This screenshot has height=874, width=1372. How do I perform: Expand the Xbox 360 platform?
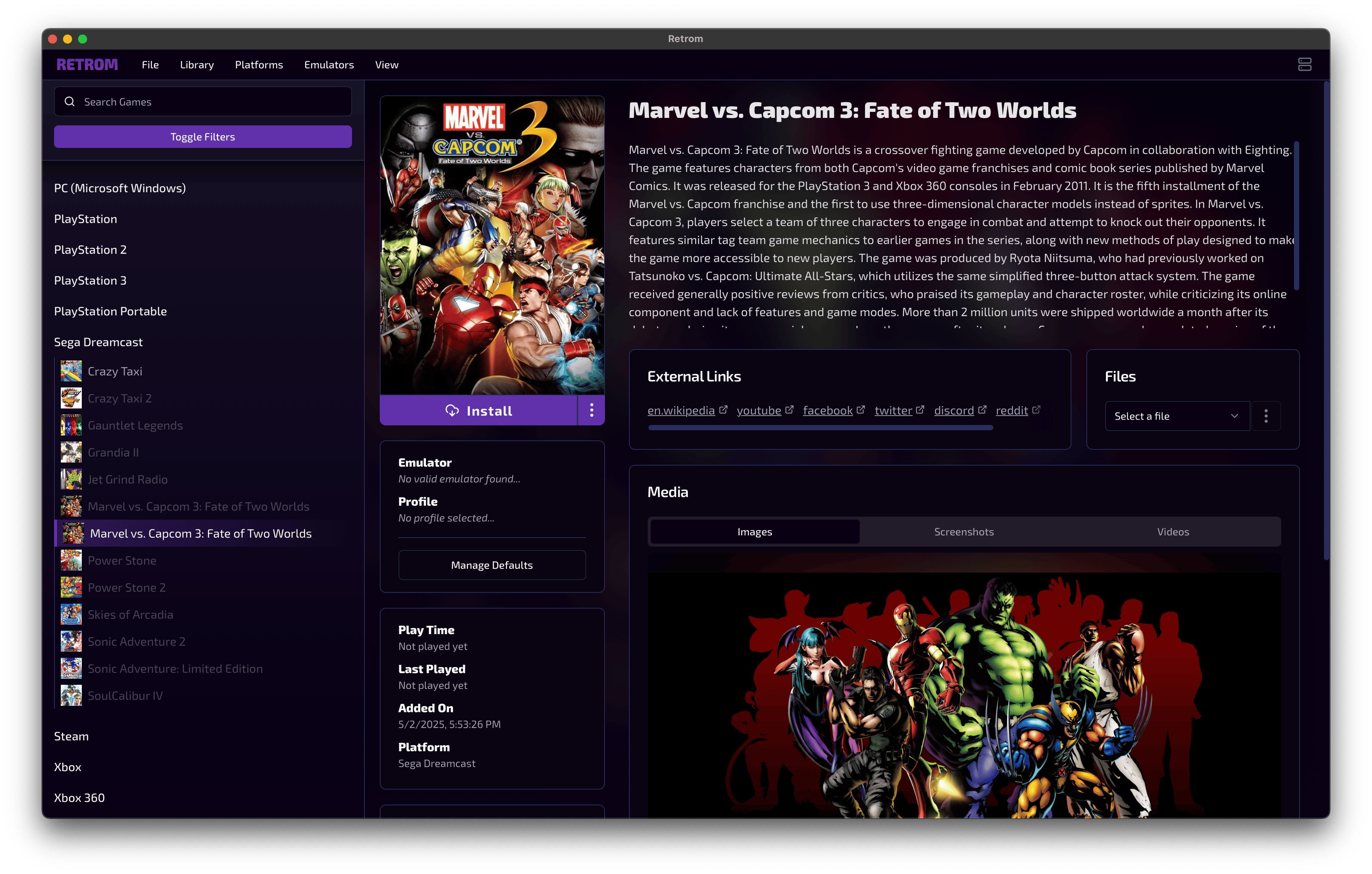point(79,798)
